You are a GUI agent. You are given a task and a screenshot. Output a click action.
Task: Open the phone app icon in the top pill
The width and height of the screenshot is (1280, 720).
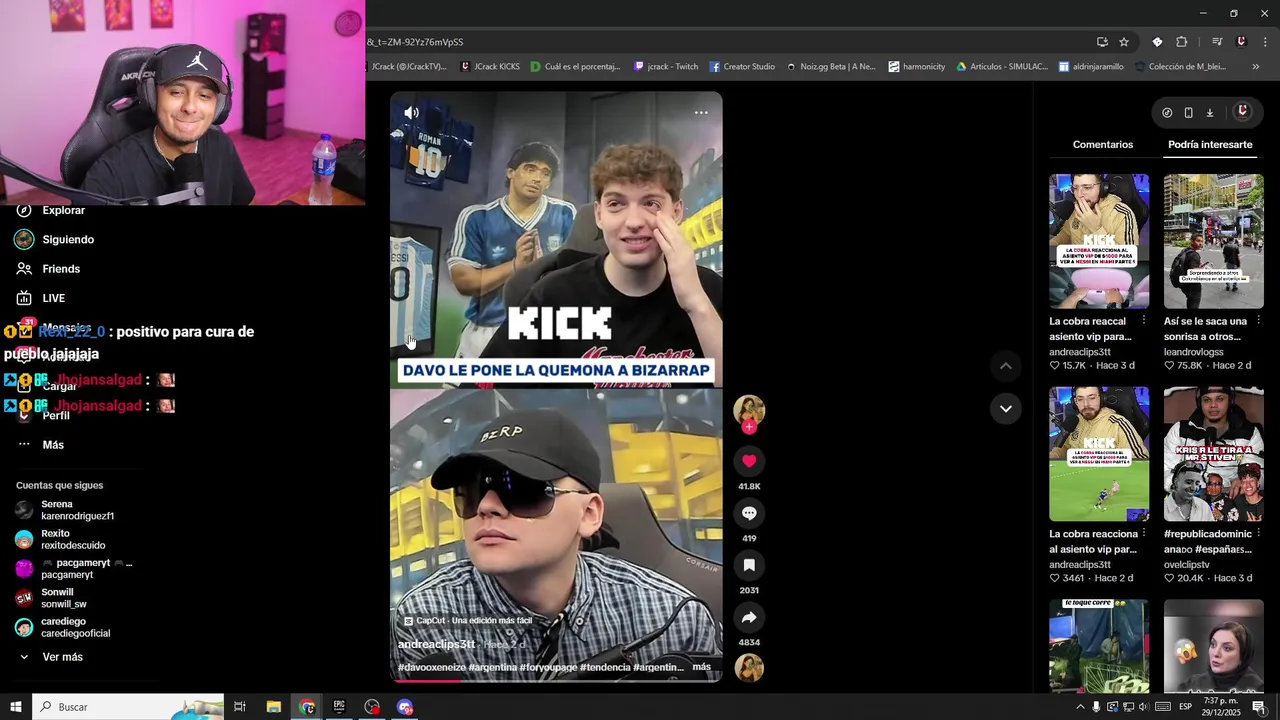coord(1188,113)
